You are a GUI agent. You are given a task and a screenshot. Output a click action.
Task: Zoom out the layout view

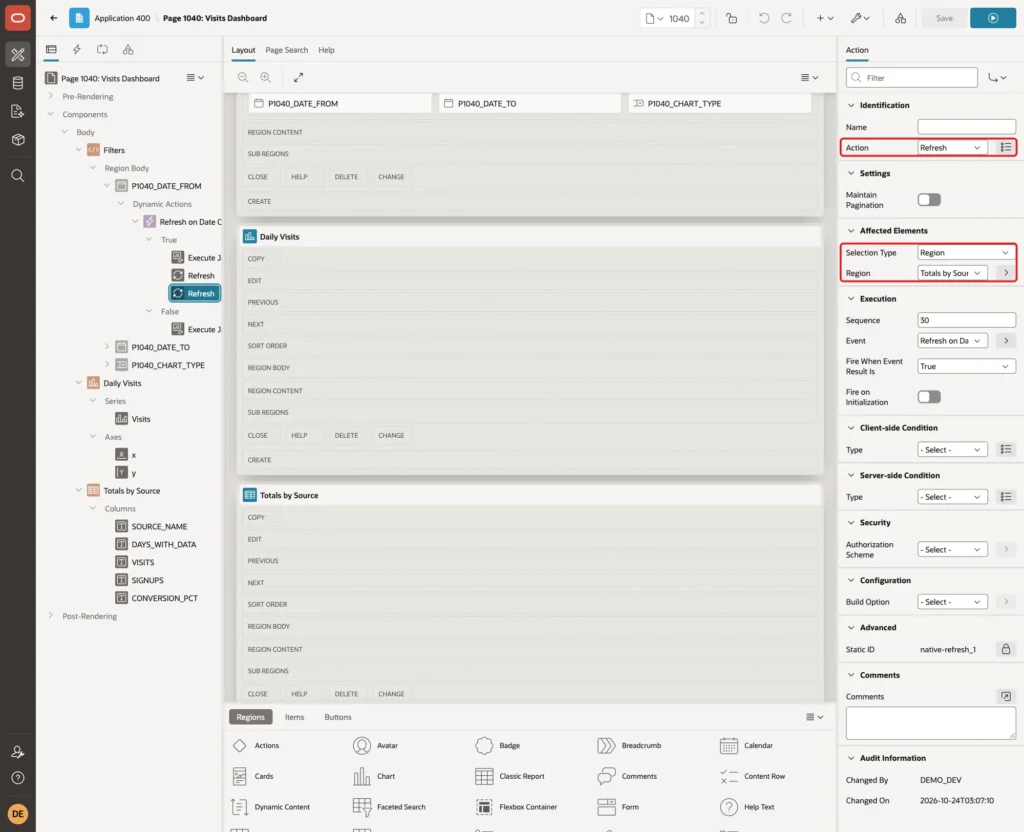[243, 77]
